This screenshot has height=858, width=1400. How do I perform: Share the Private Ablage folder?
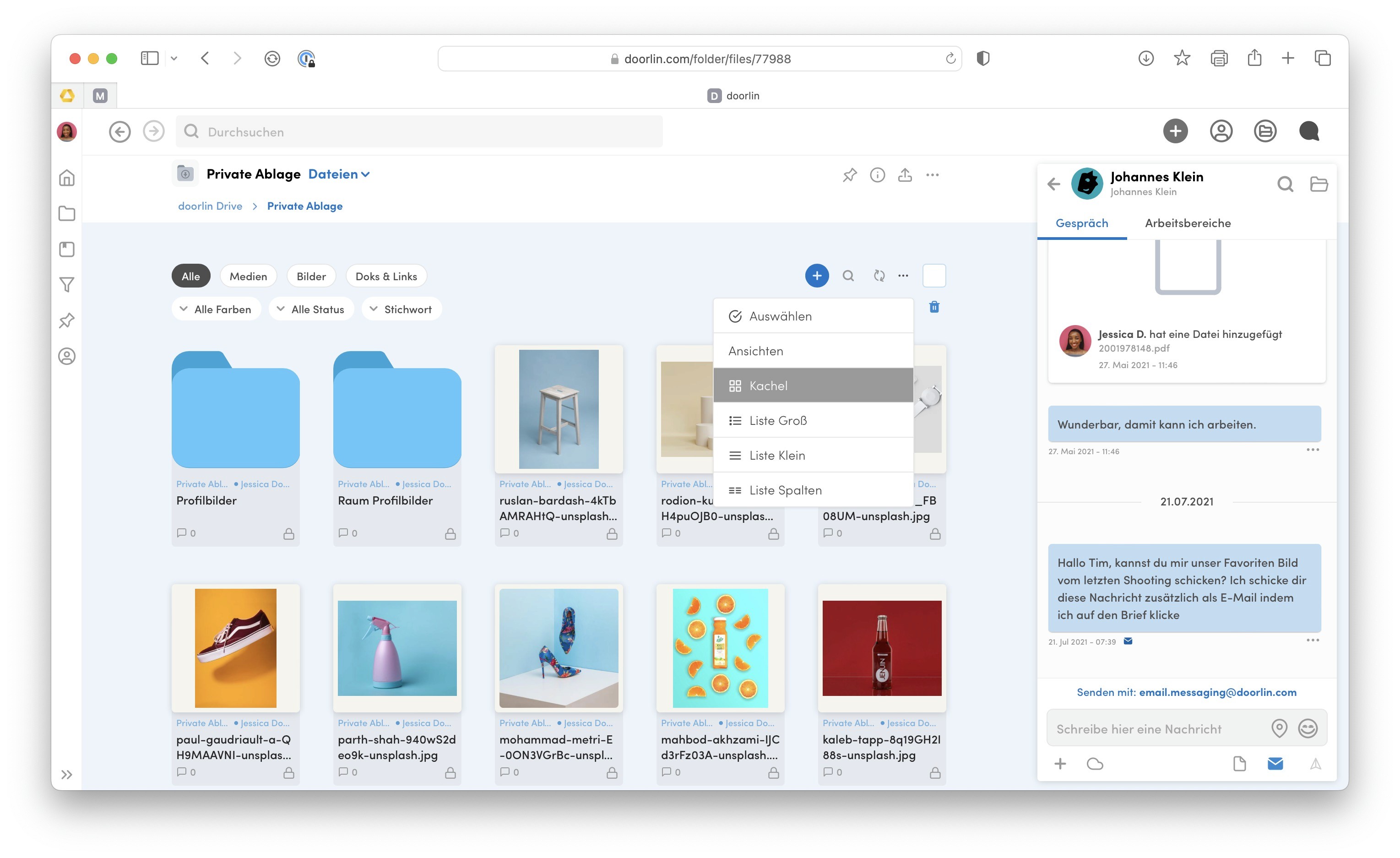point(905,175)
